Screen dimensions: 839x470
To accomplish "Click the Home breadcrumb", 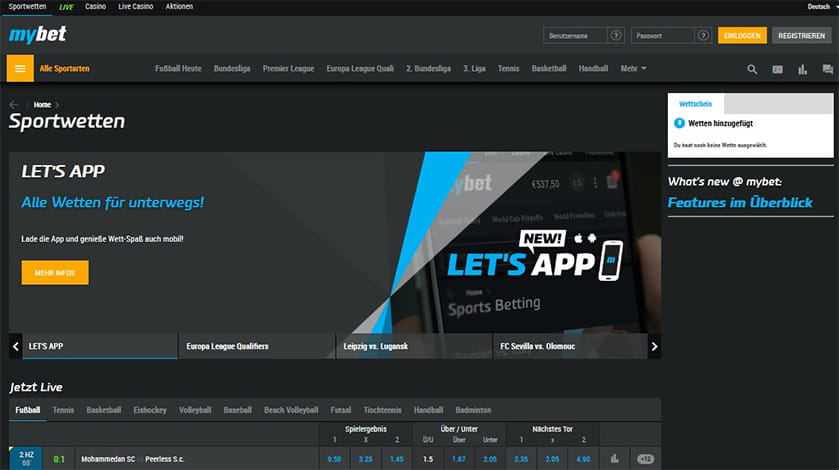I will tap(42, 104).
